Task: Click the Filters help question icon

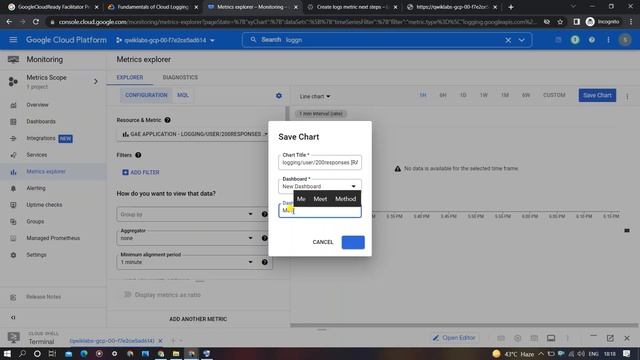Action: [138, 155]
